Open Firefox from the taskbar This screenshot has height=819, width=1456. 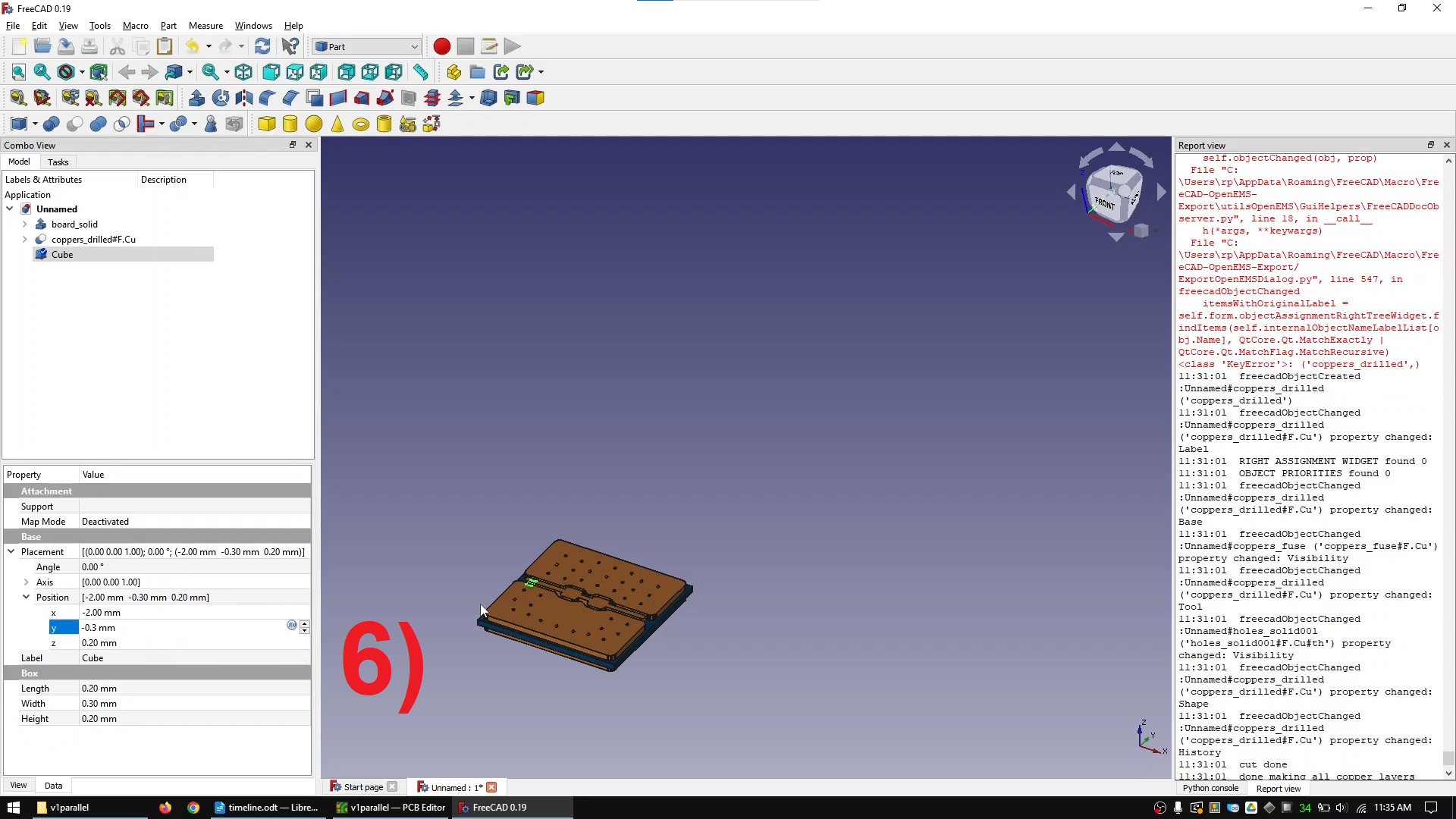point(165,808)
